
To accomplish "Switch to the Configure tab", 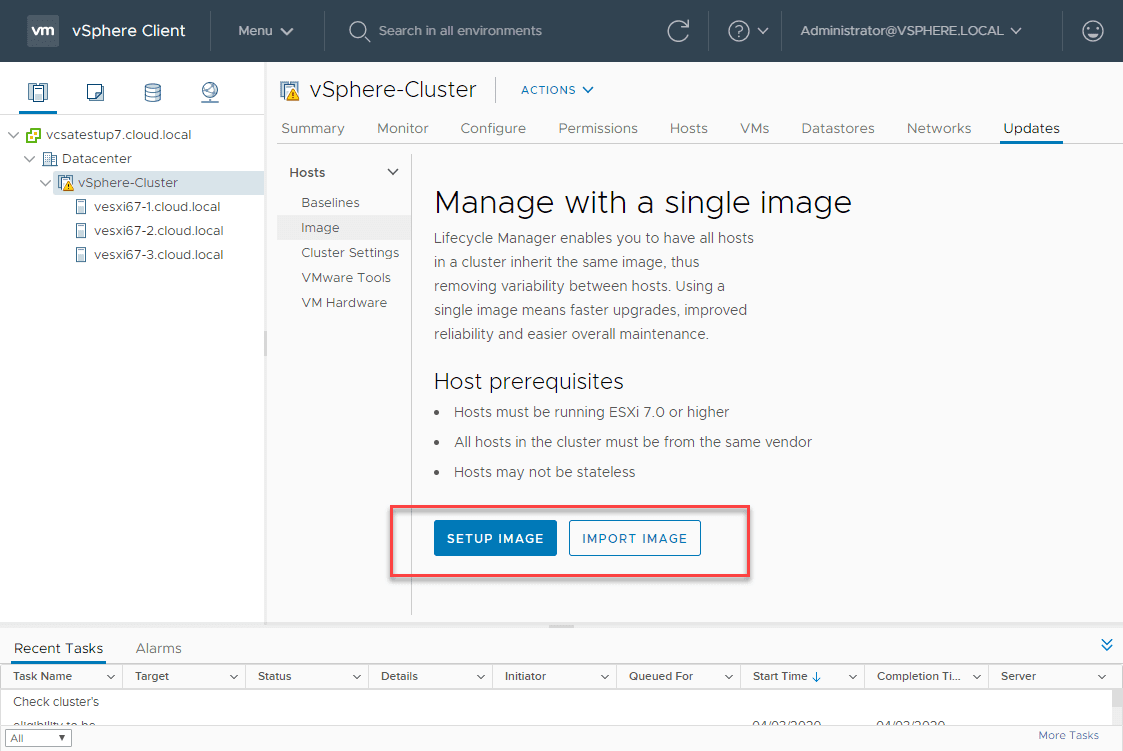I will (x=493, y=128).
